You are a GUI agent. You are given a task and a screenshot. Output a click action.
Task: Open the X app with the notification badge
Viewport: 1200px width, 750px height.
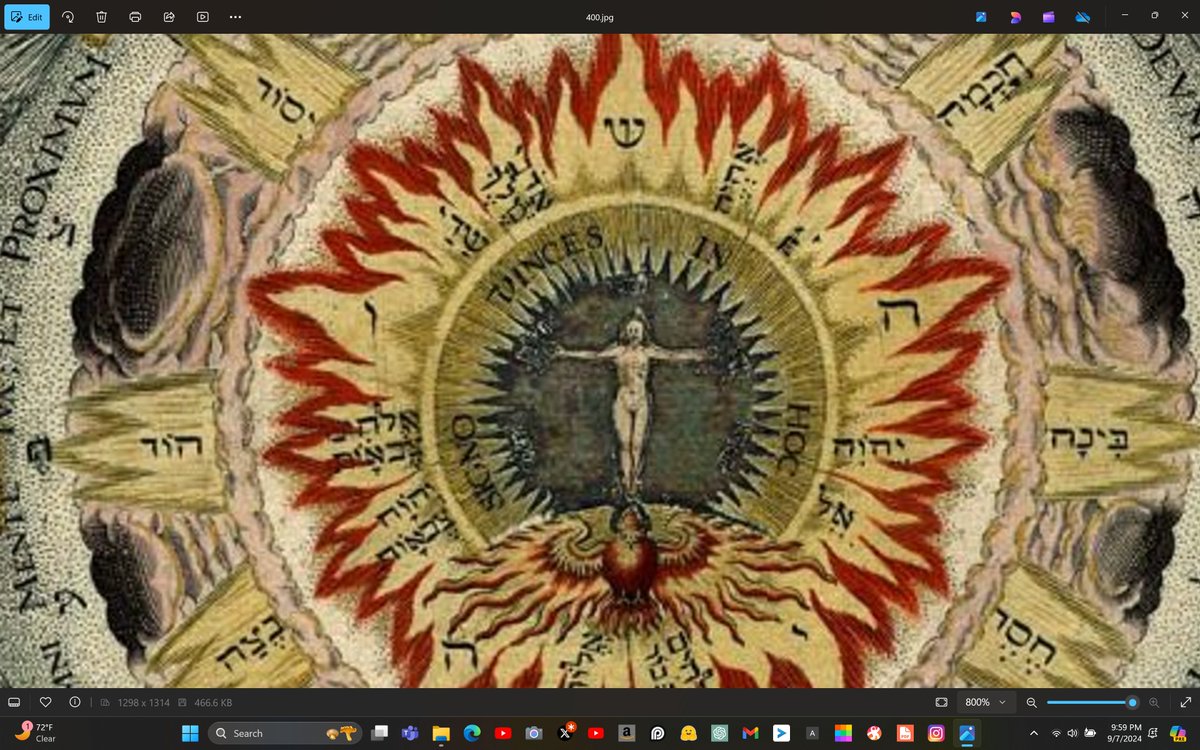pyautogui.click(x=565, y=733)
